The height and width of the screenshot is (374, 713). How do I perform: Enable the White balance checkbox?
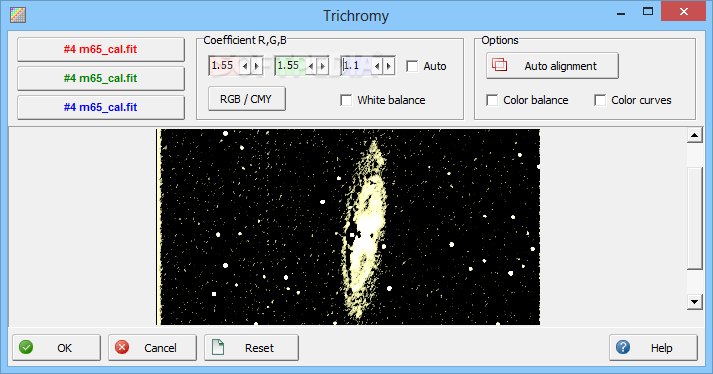point(346,100)
